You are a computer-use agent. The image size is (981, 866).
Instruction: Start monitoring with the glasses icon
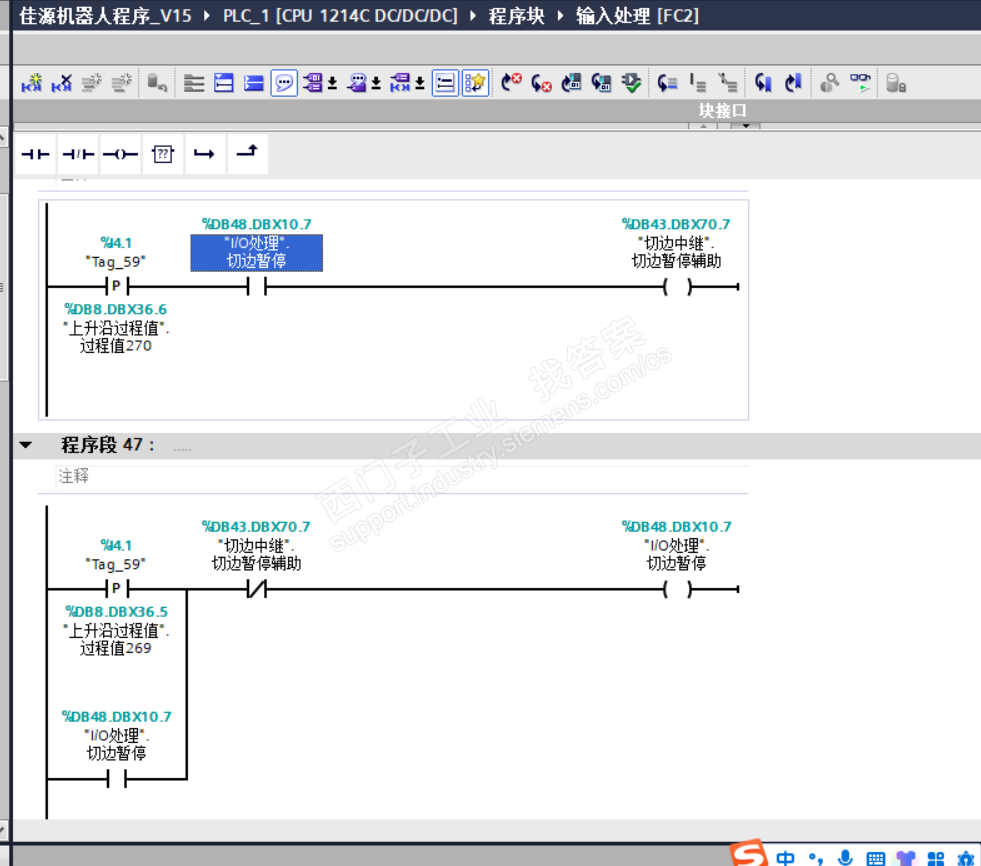coord(861,83)
